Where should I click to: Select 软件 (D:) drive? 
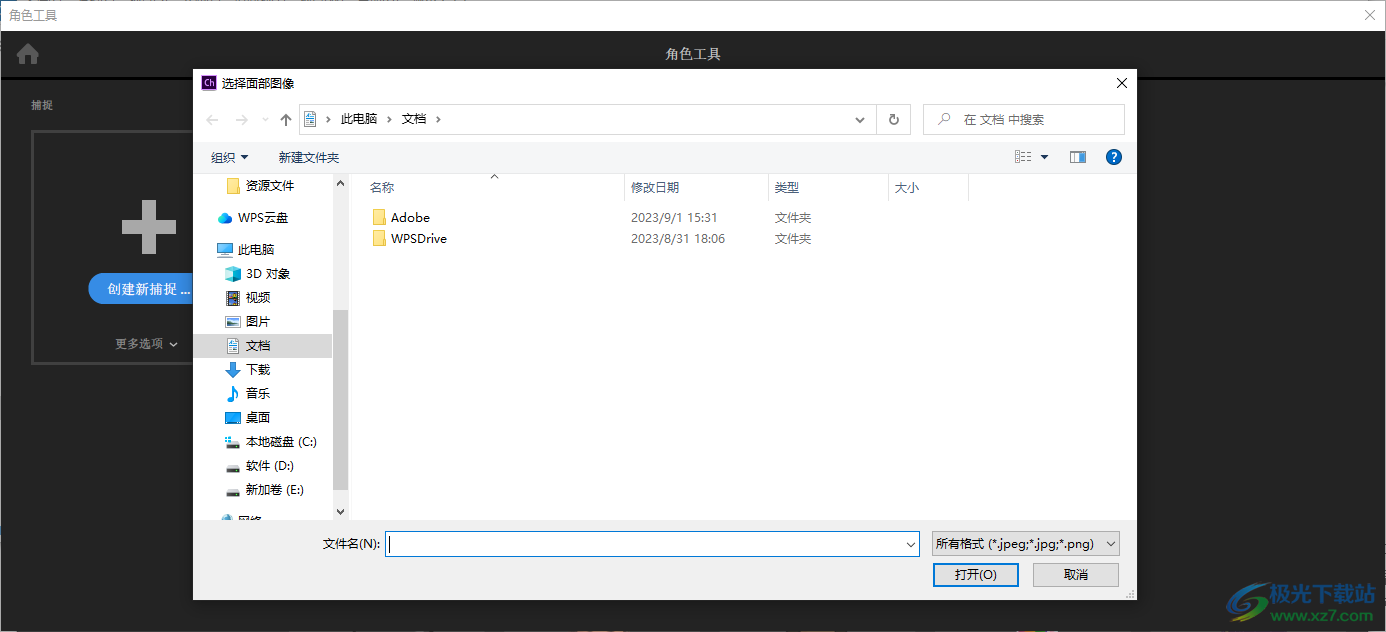click(x=270, y=466)
